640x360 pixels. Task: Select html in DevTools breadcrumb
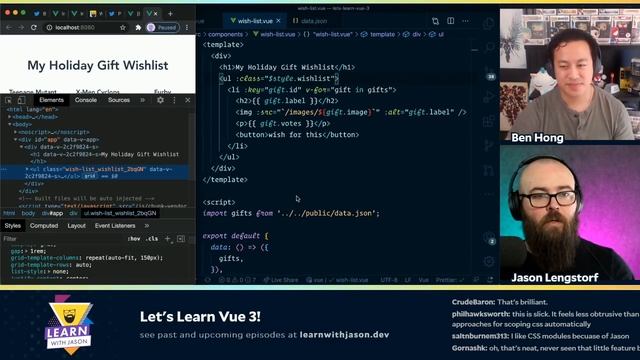pos(9,213)
